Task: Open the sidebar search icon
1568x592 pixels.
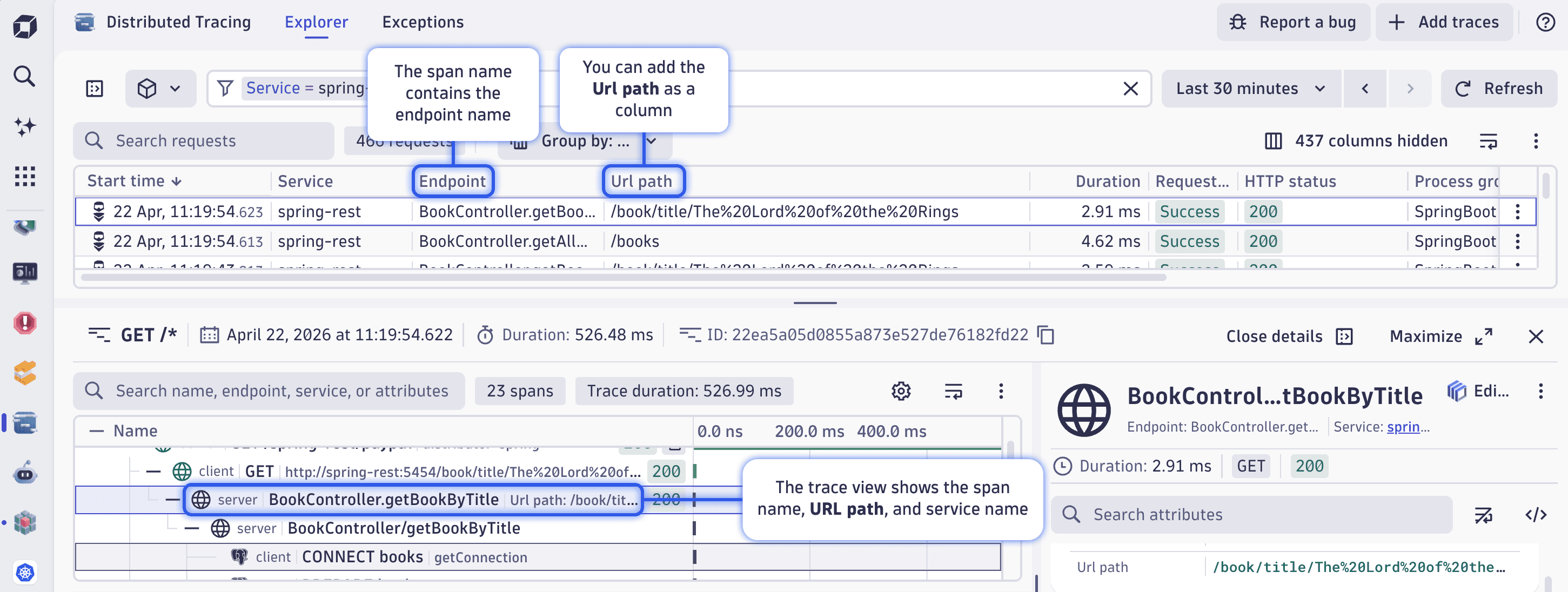Action: point(24,76)
